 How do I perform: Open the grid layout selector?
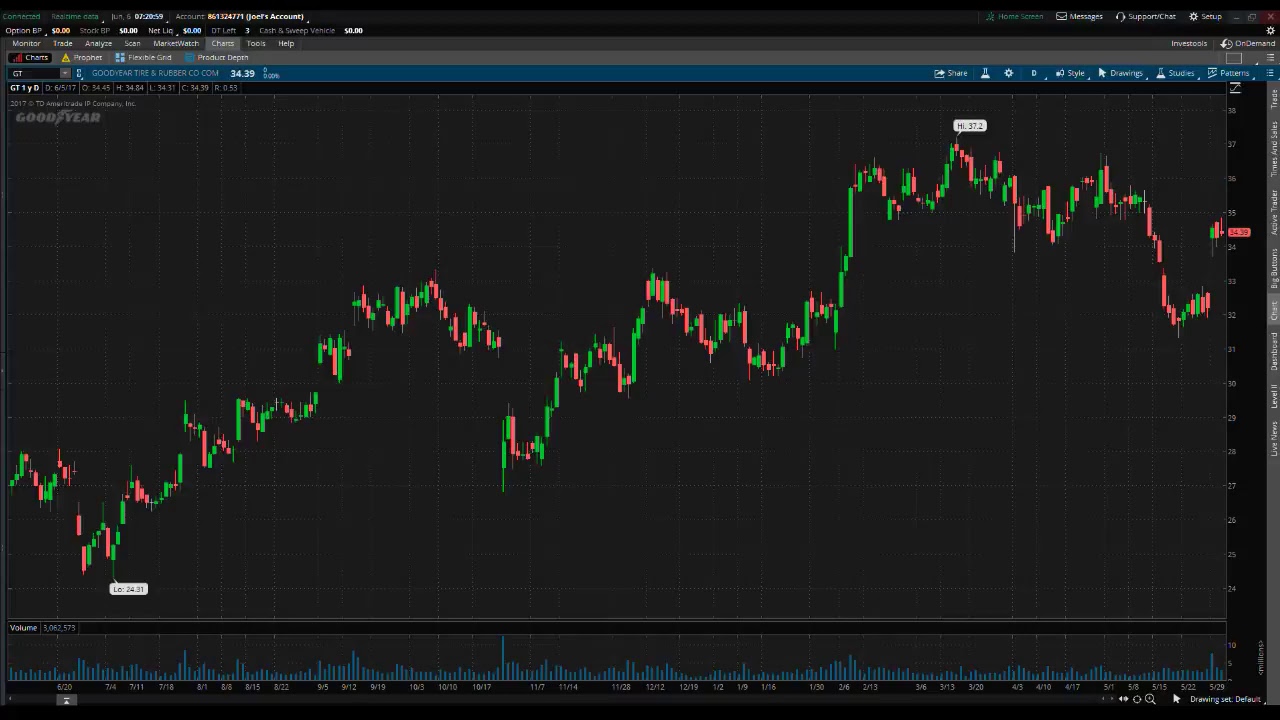point(1233,58)
